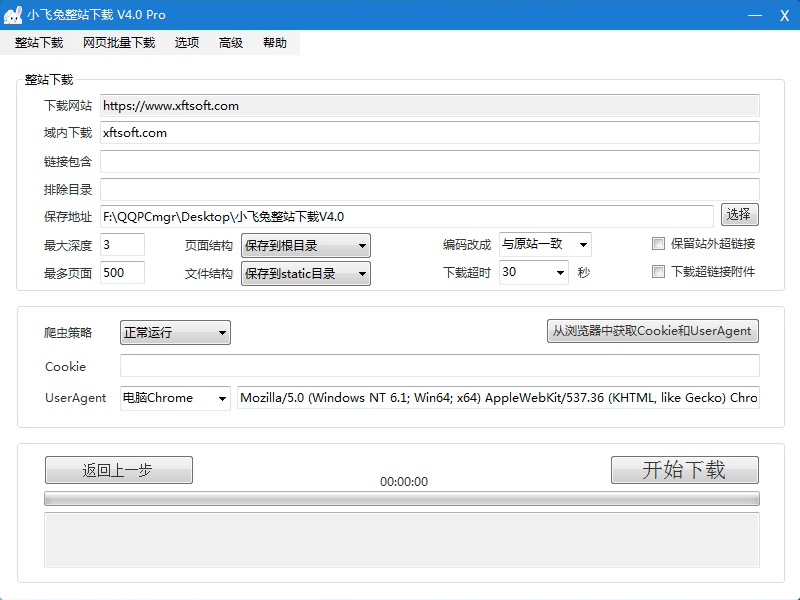Toggle the 下载超链接附件 checkbox
This screenshot has height=600, width=800.
[x=658, y=272]
